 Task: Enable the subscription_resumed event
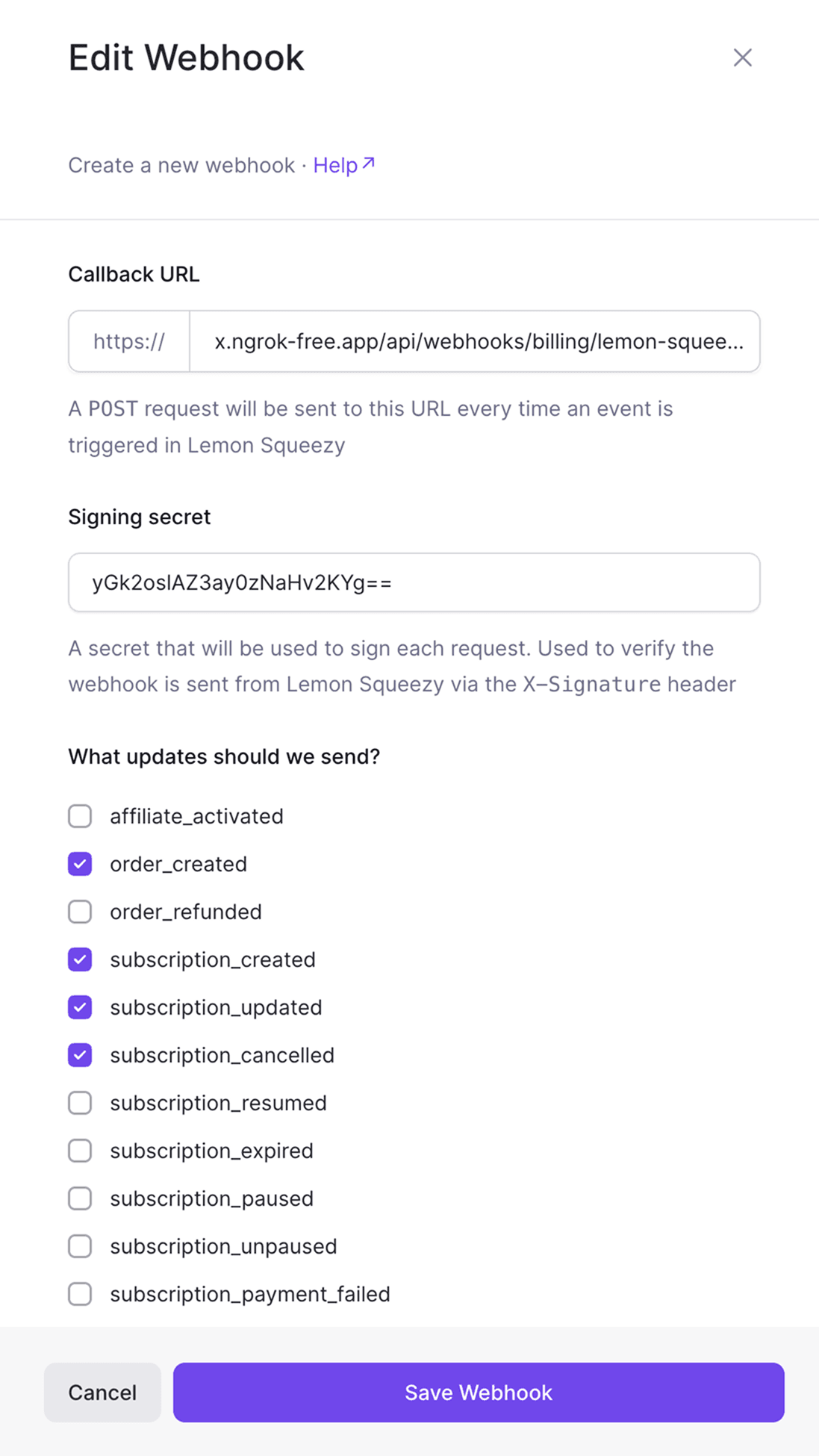pos(79,1103)
